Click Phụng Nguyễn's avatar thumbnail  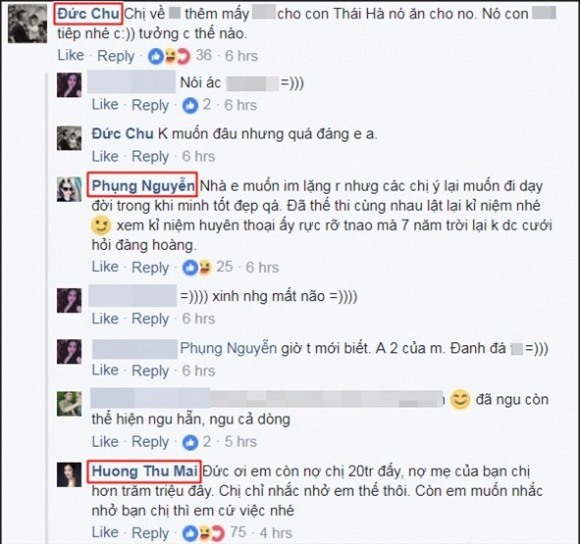[x=69, y=189]
